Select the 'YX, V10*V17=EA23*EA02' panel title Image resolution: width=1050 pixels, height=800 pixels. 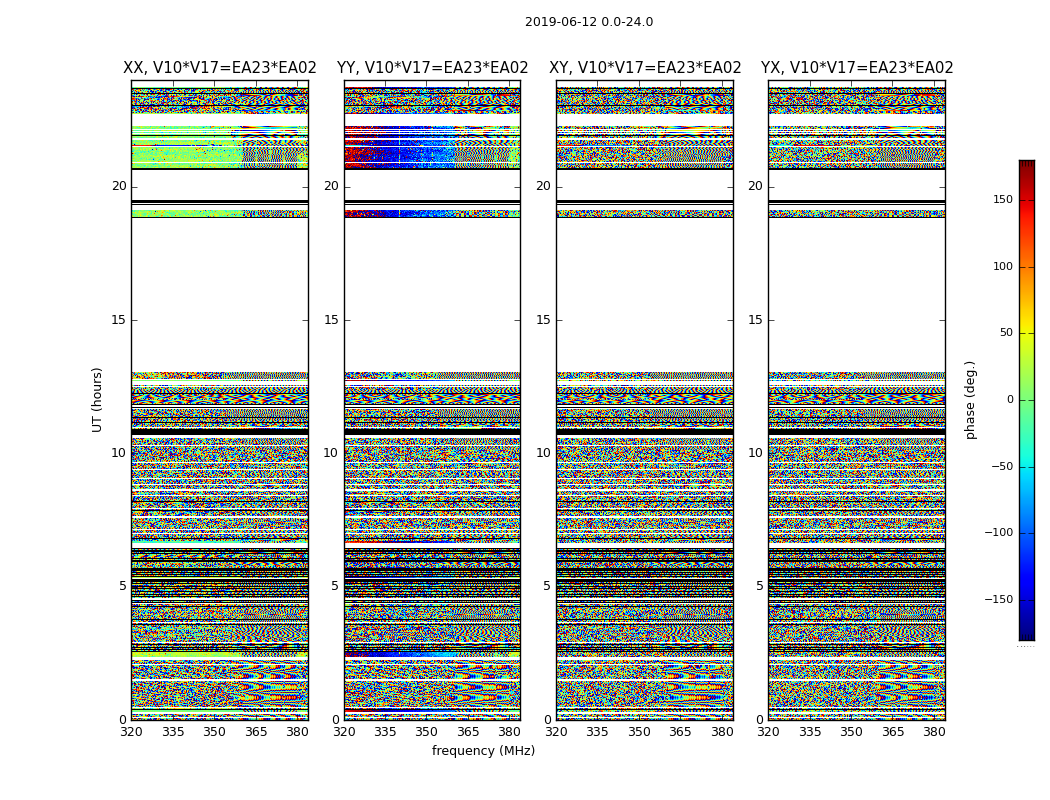[857, 68]
